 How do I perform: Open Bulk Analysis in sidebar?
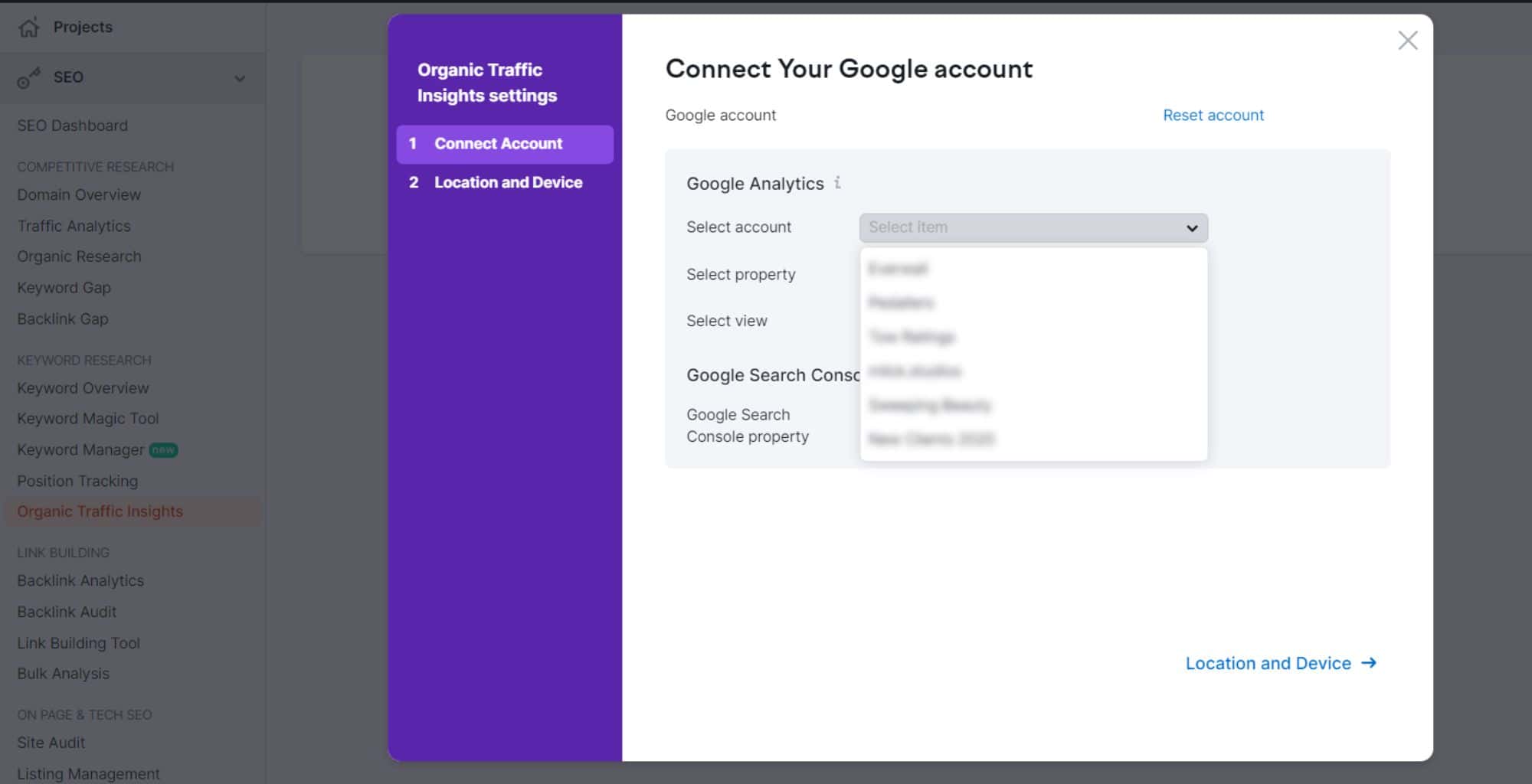64,674
